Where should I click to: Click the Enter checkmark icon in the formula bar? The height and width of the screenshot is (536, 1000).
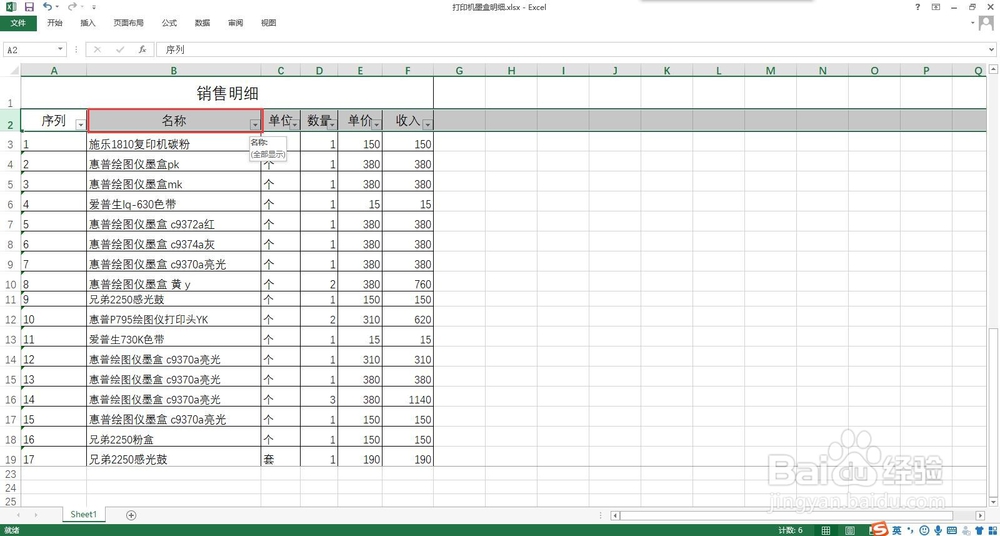coord(120,49)
